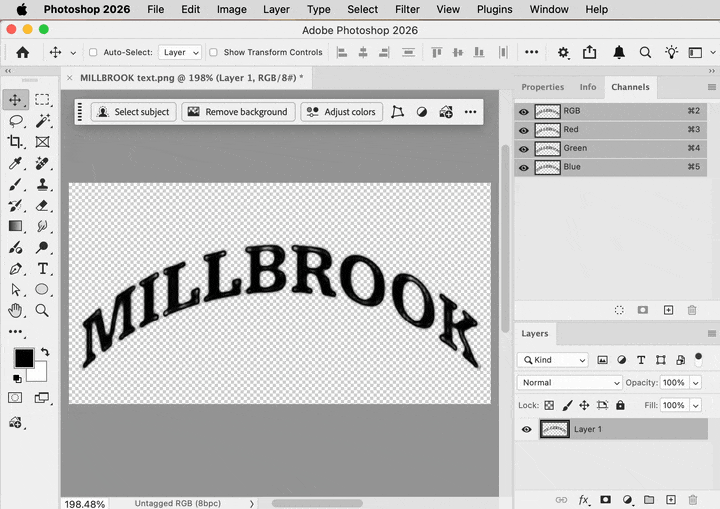The image size is (720, 509).
Task: Open the Auto-Select Layer dropdown
Action: 180,52
